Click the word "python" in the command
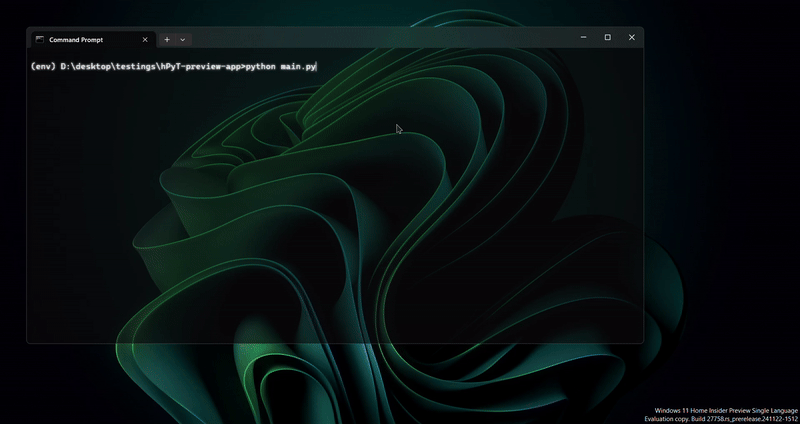Screen dimensions: 800x424 [x=260, y=67]
